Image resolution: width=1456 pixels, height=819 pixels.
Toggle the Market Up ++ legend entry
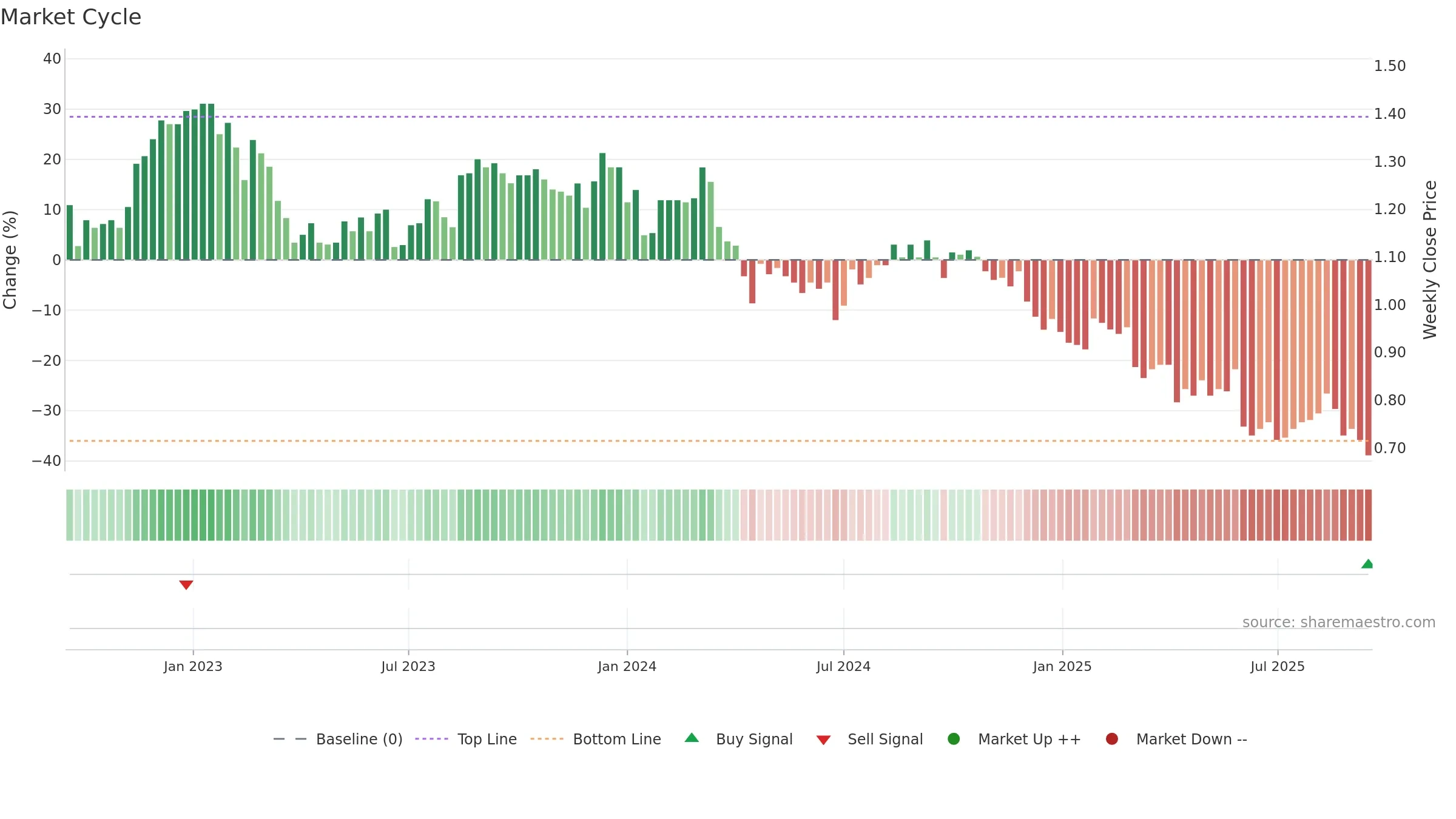tap(1014, 739)
